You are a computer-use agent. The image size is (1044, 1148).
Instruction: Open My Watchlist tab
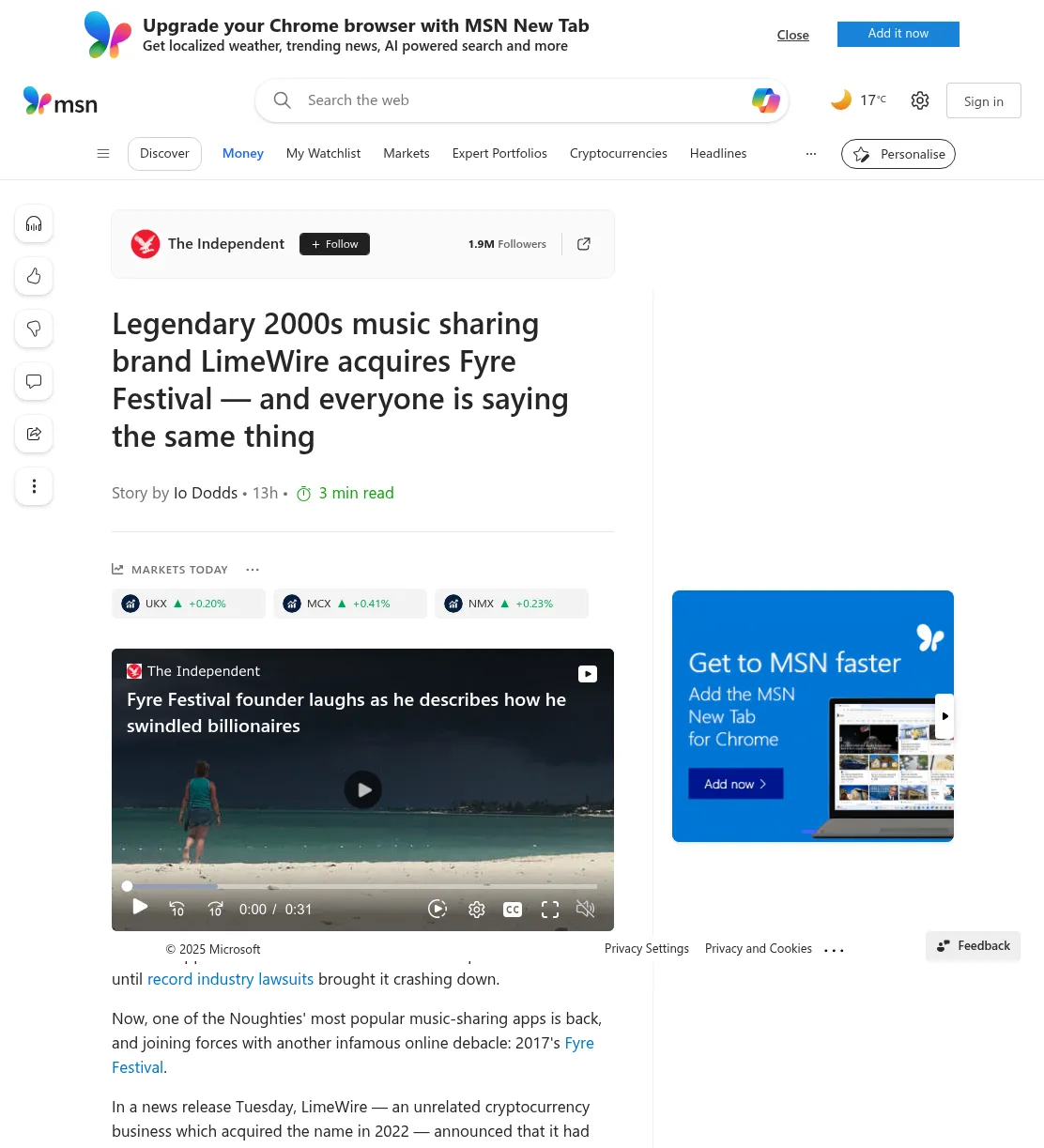[x=323, y=154]
